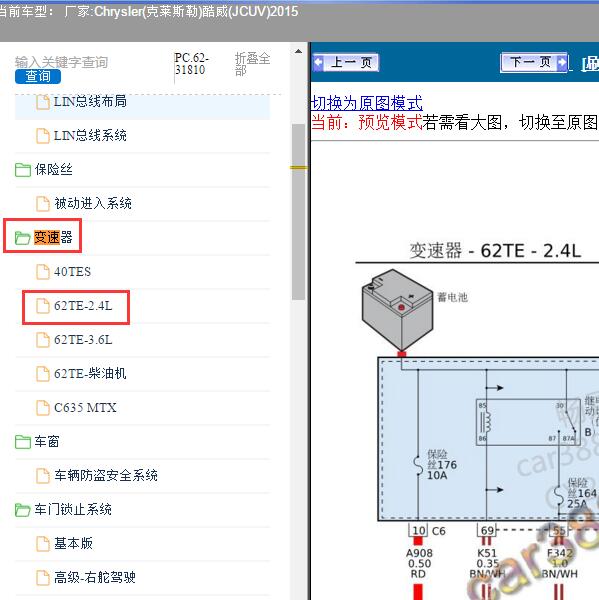599x600 pixels.
Task: Click page icon beside LIN总线布局
Action: point(43,102)
